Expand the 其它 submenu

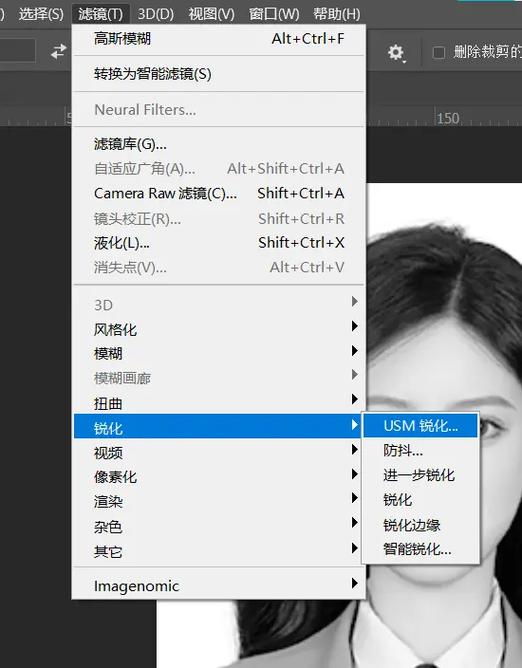point(219,552)
